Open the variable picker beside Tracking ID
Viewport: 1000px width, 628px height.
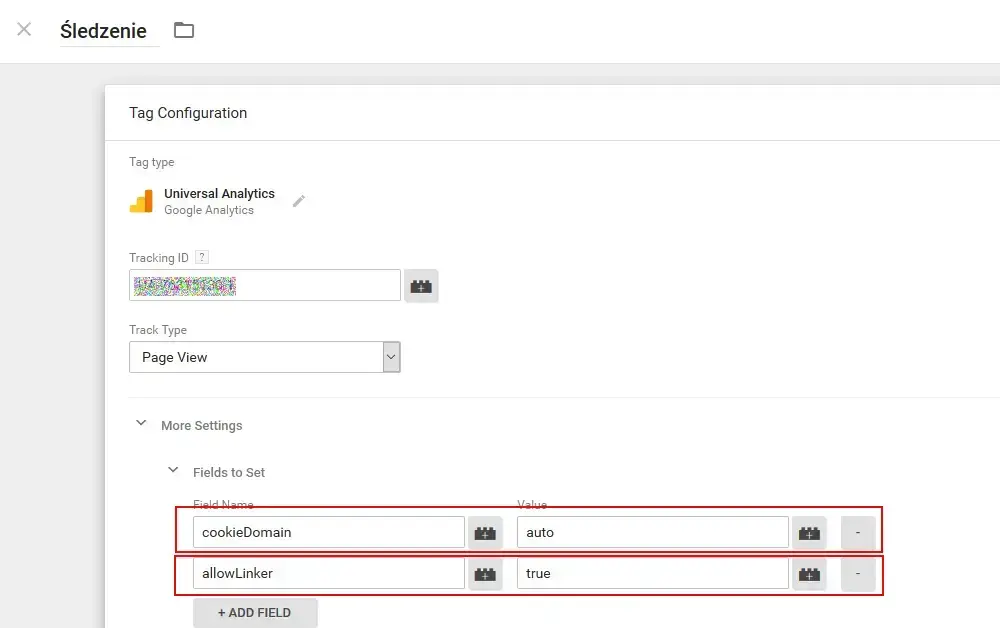pyautogui.click(x=421, y=285)
